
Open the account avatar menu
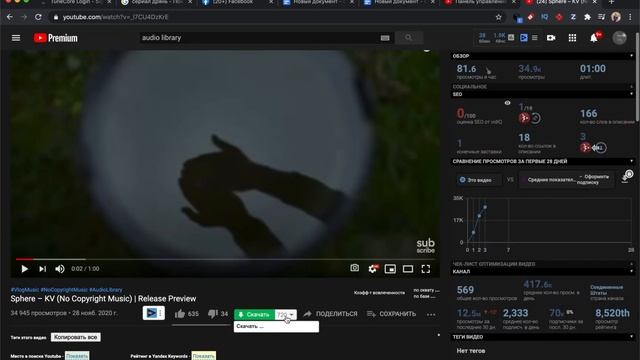coord(619,38)
